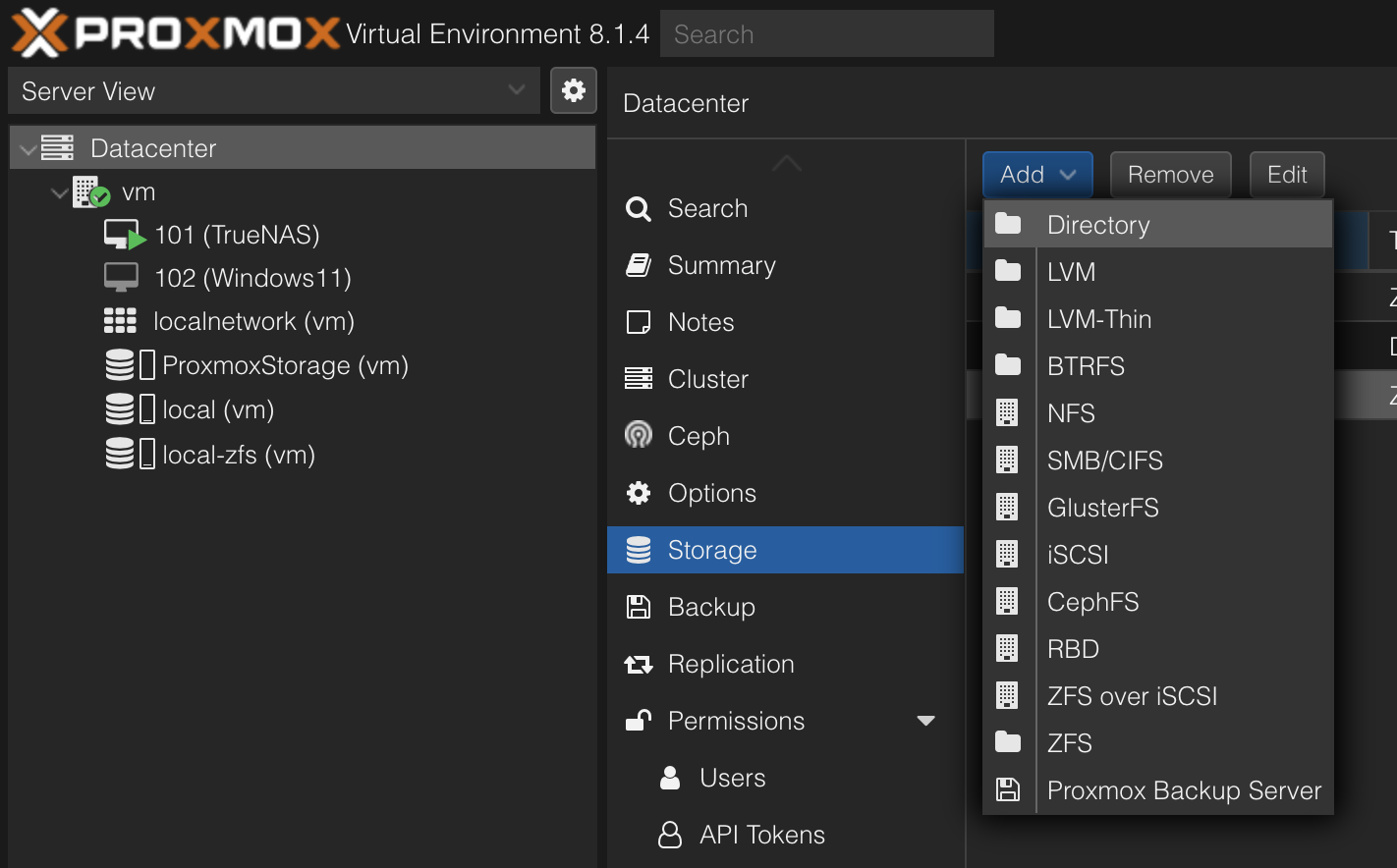Click the Datacenter server icon in tree
The width and height of the screenshot is (1397, 868).
pyautogui.click(x=57, y=148)
